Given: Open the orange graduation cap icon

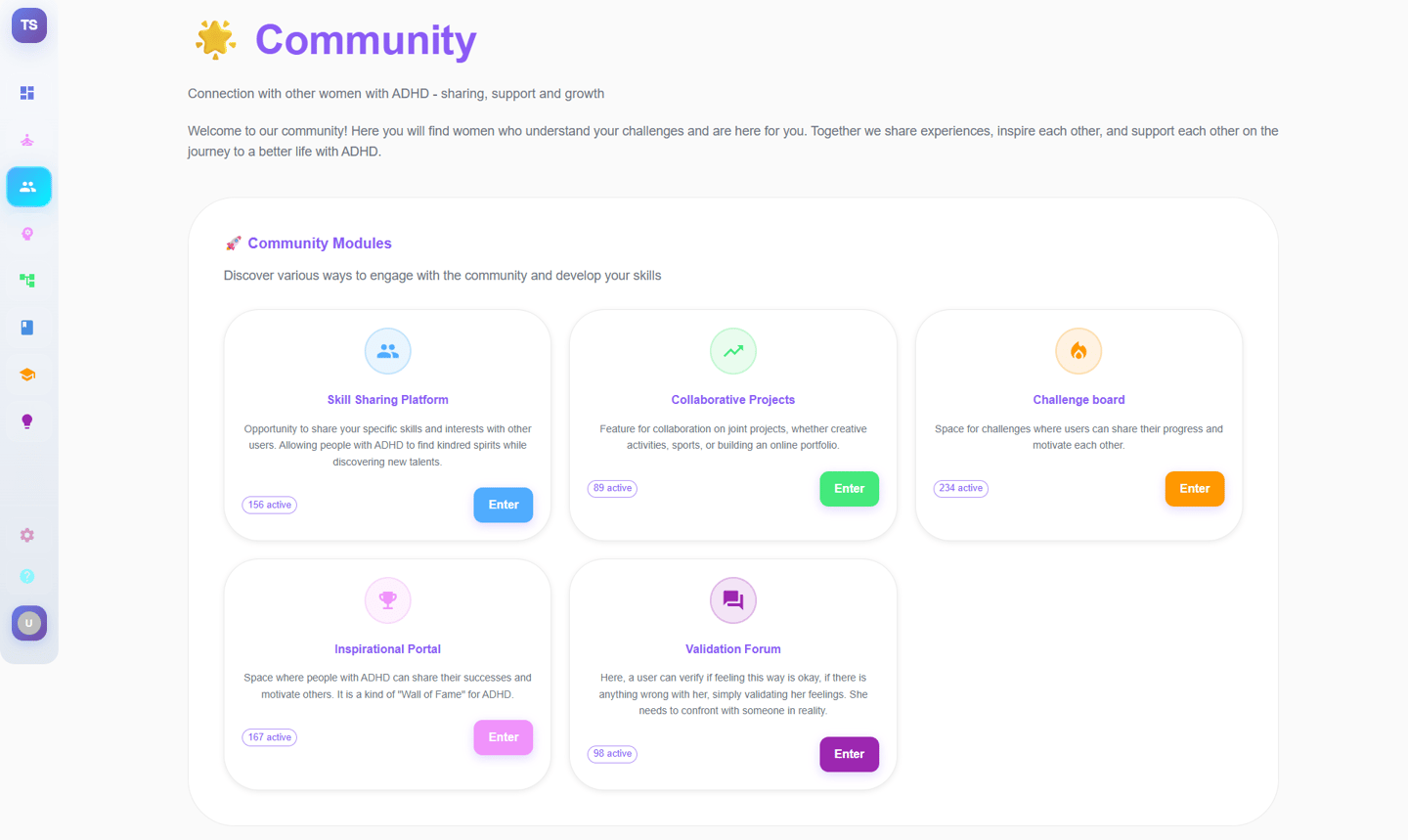Looking at the screenshot, I should pyautogui.click(x=27, y=375).
